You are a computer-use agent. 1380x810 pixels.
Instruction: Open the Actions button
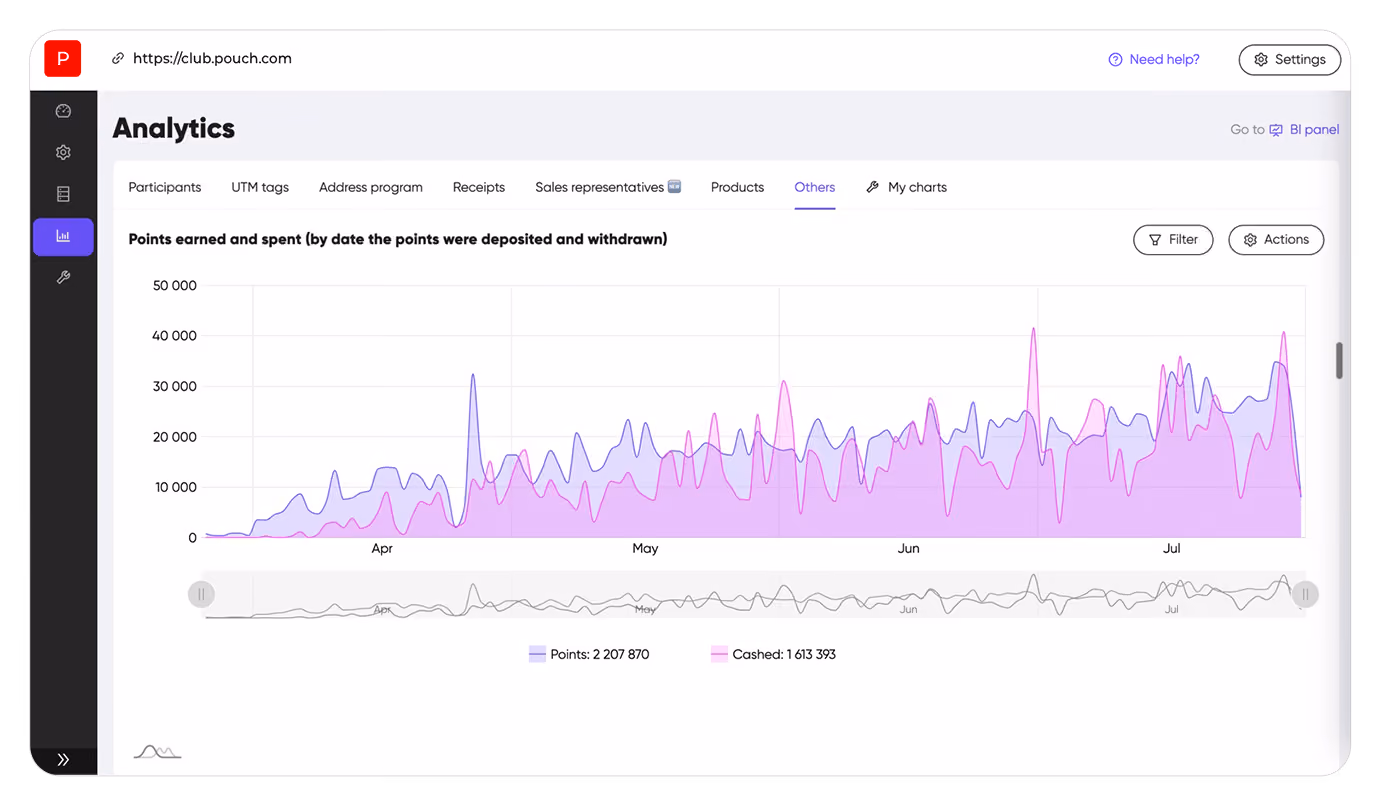[x=1276, y=240]
